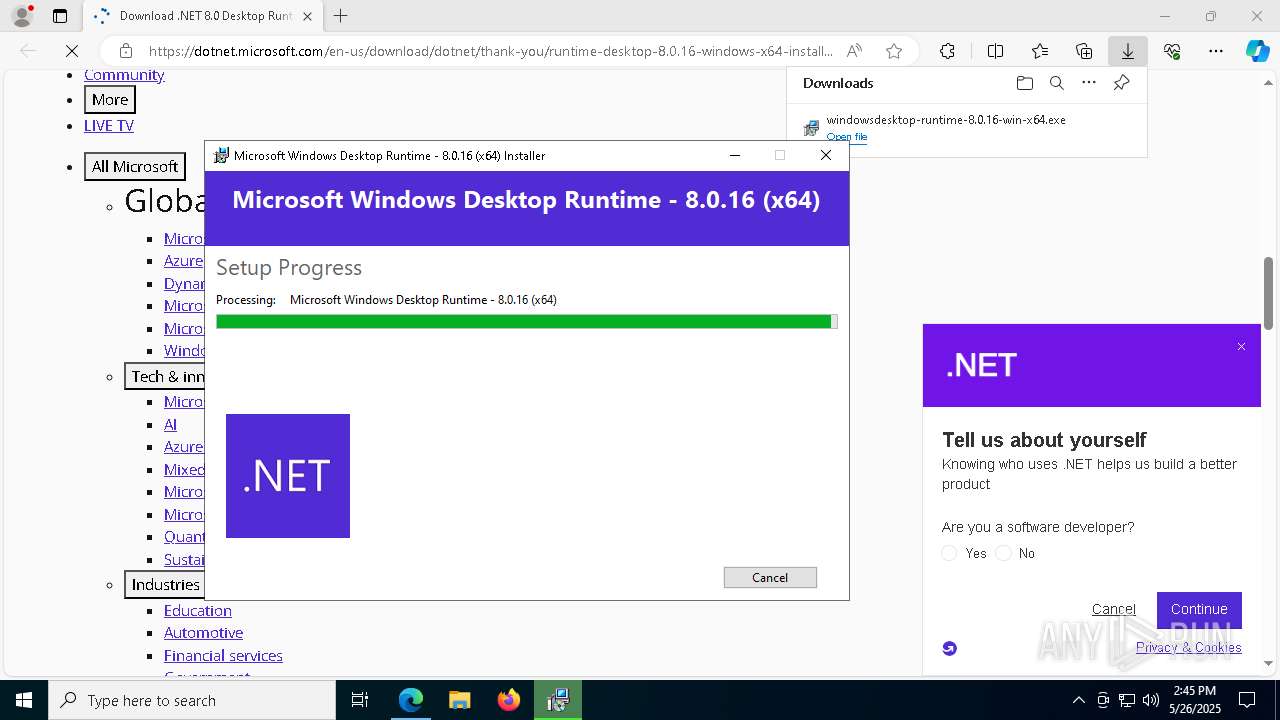Launch Firefox from the taskbar

pyautogui.click(x=508, y=700)
